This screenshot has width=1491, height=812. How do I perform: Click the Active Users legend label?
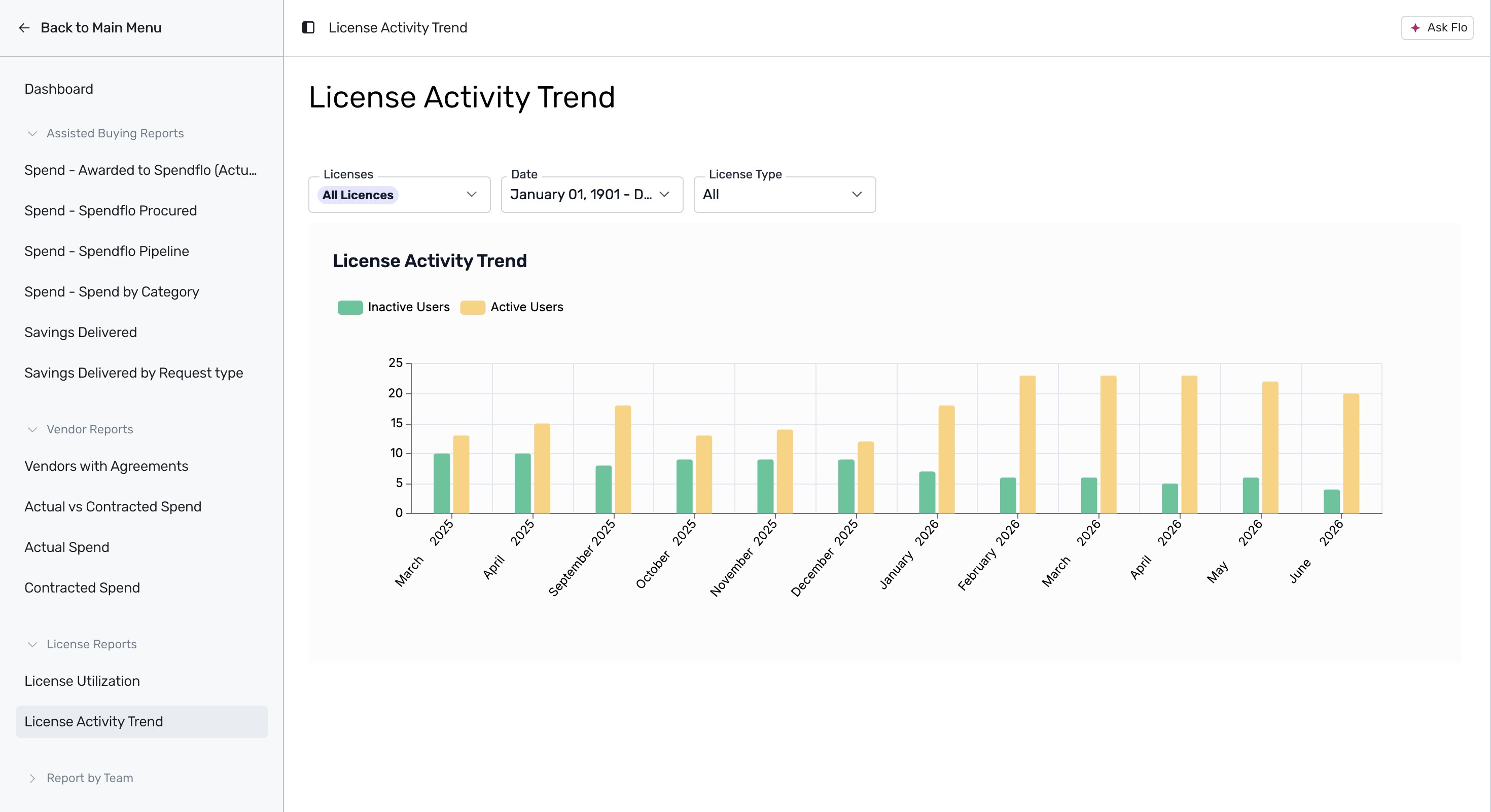[527, 307]
